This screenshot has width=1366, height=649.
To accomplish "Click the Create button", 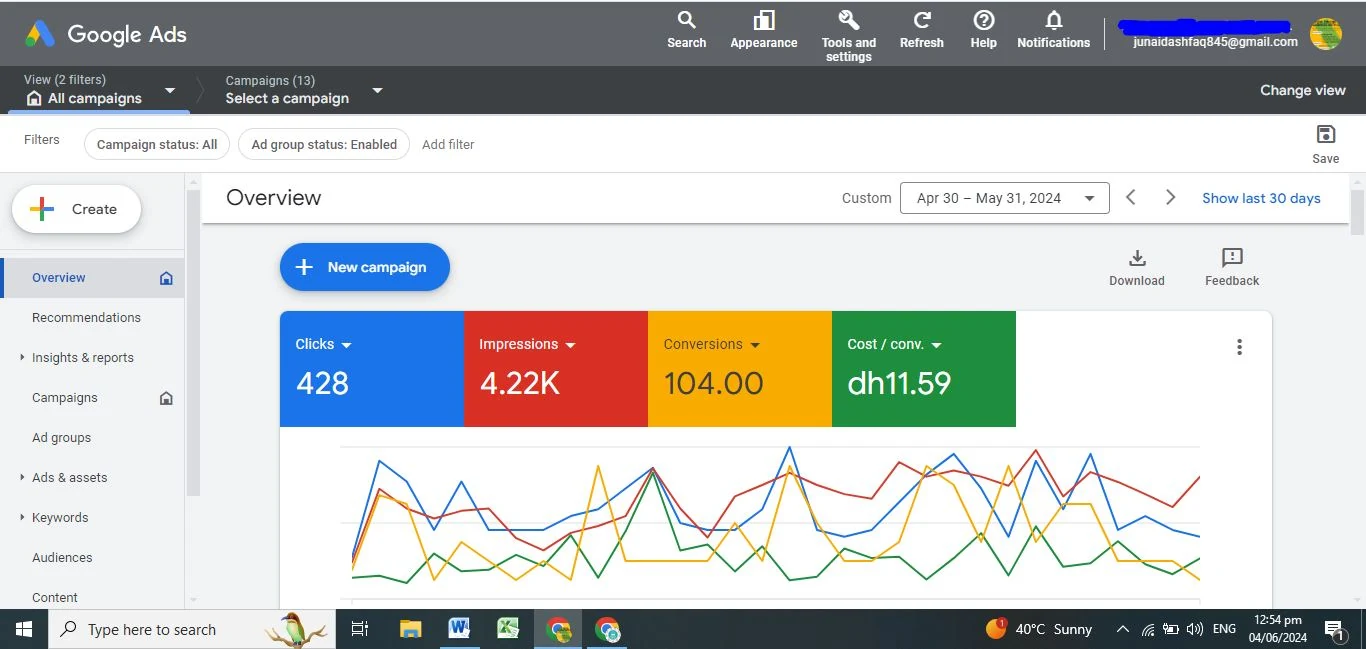I will 76,209.
